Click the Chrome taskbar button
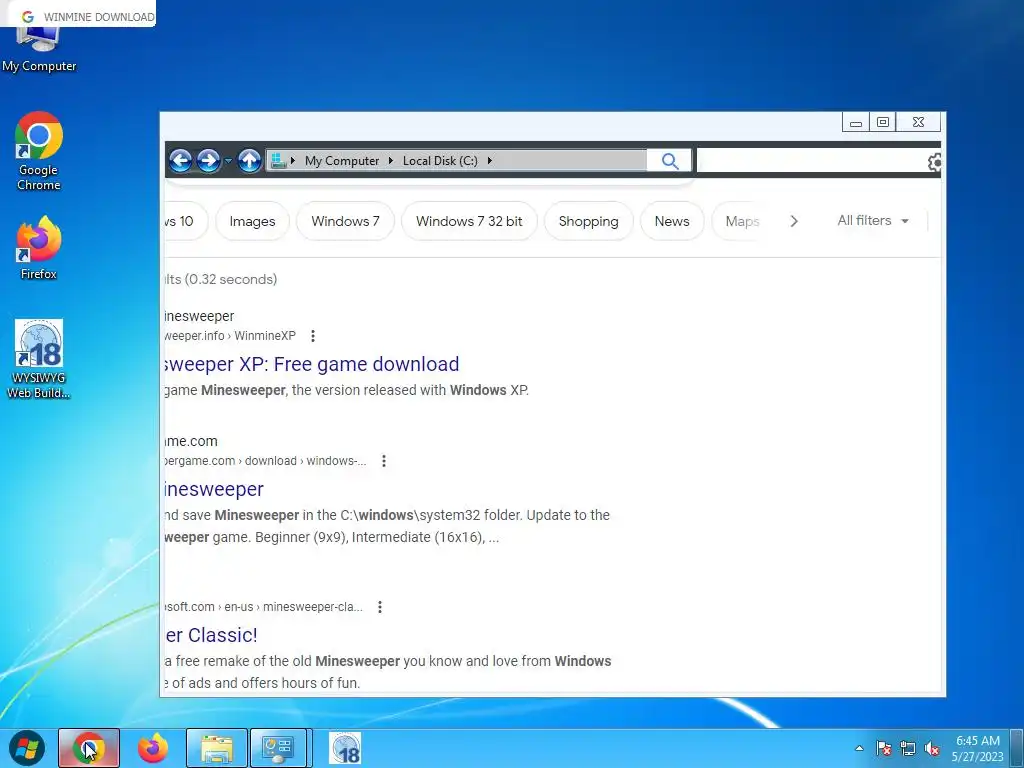The height and width of the screenshot is (768, 1024). 89,748
